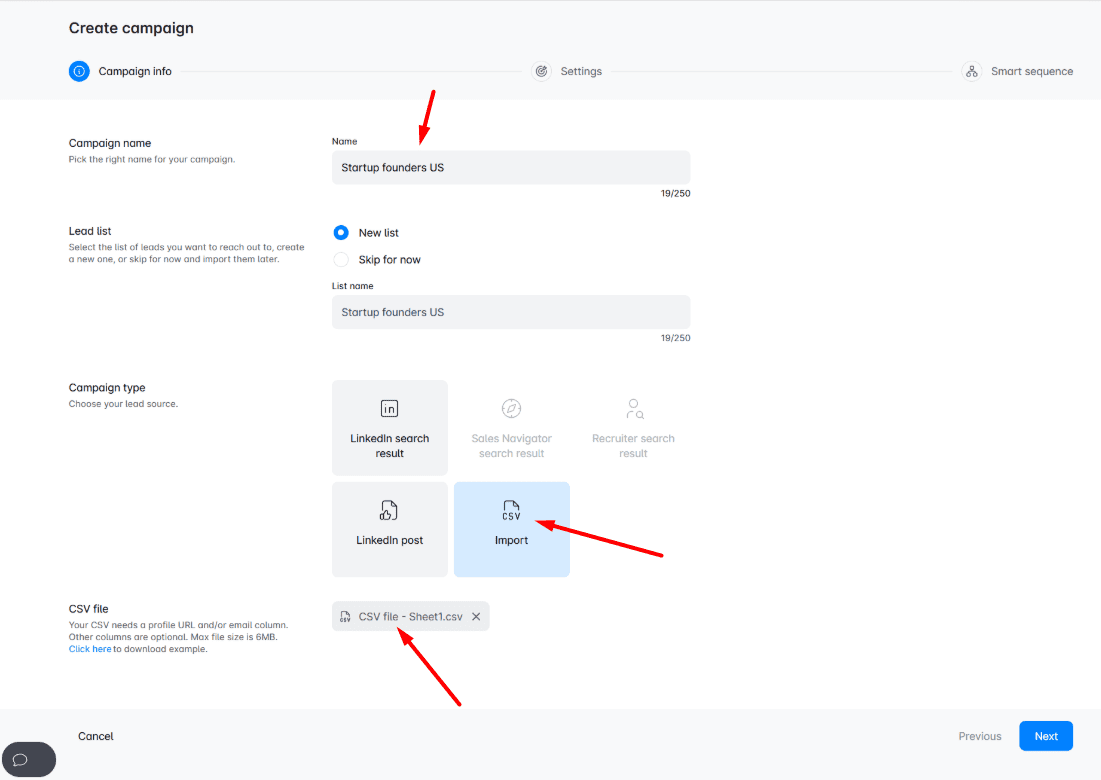Click the CSV file icon in upload chip

[x=345, y=616]
